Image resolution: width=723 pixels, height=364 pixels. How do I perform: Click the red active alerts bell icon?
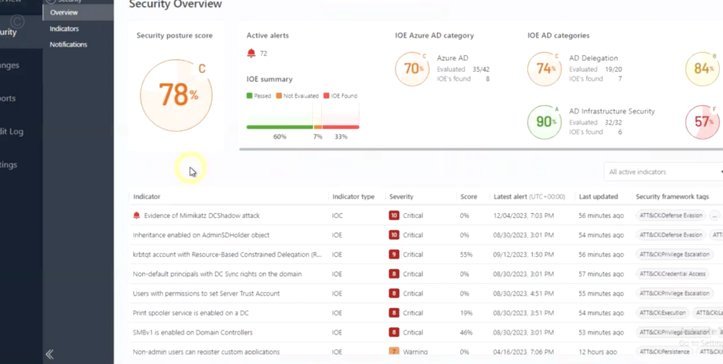(251, 53)
